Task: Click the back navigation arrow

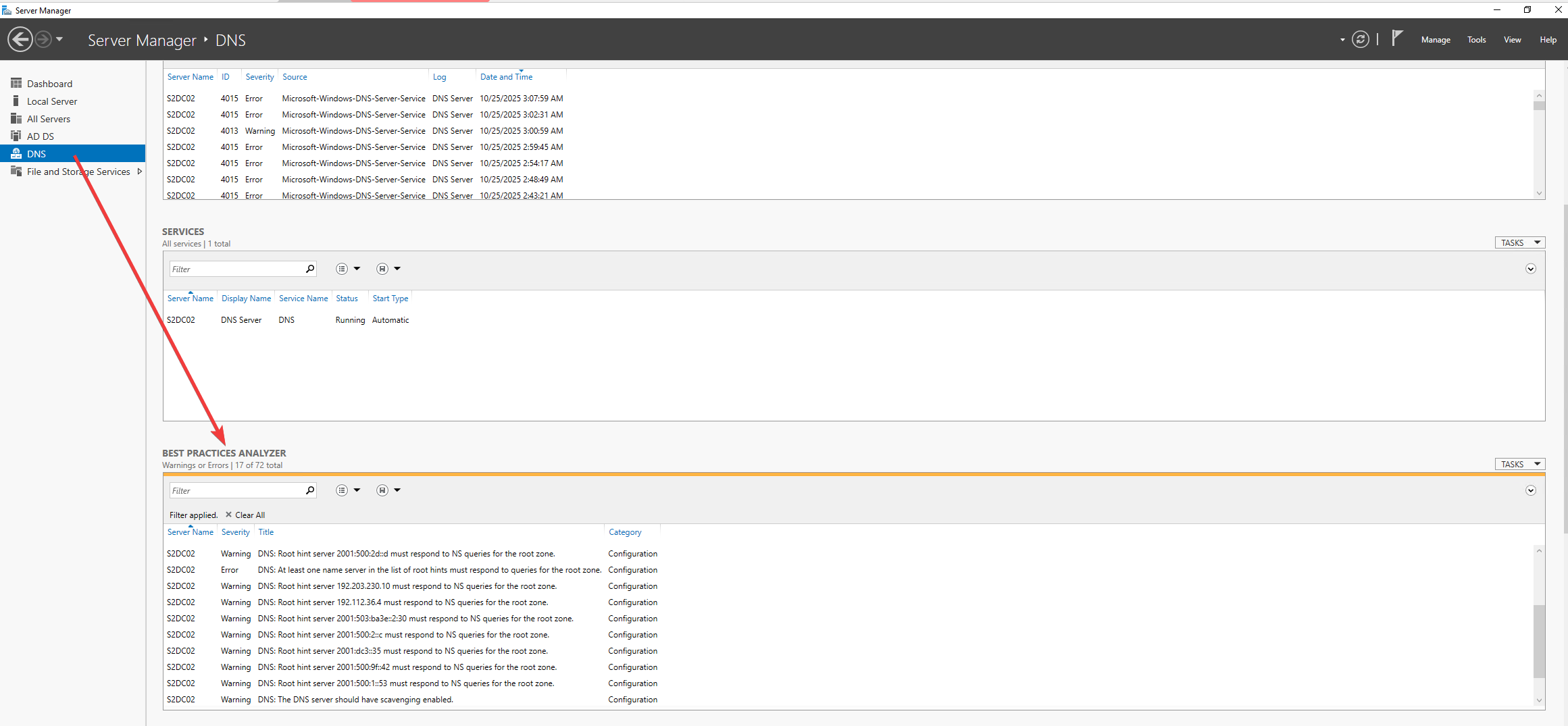Action: tap(20, 39)
